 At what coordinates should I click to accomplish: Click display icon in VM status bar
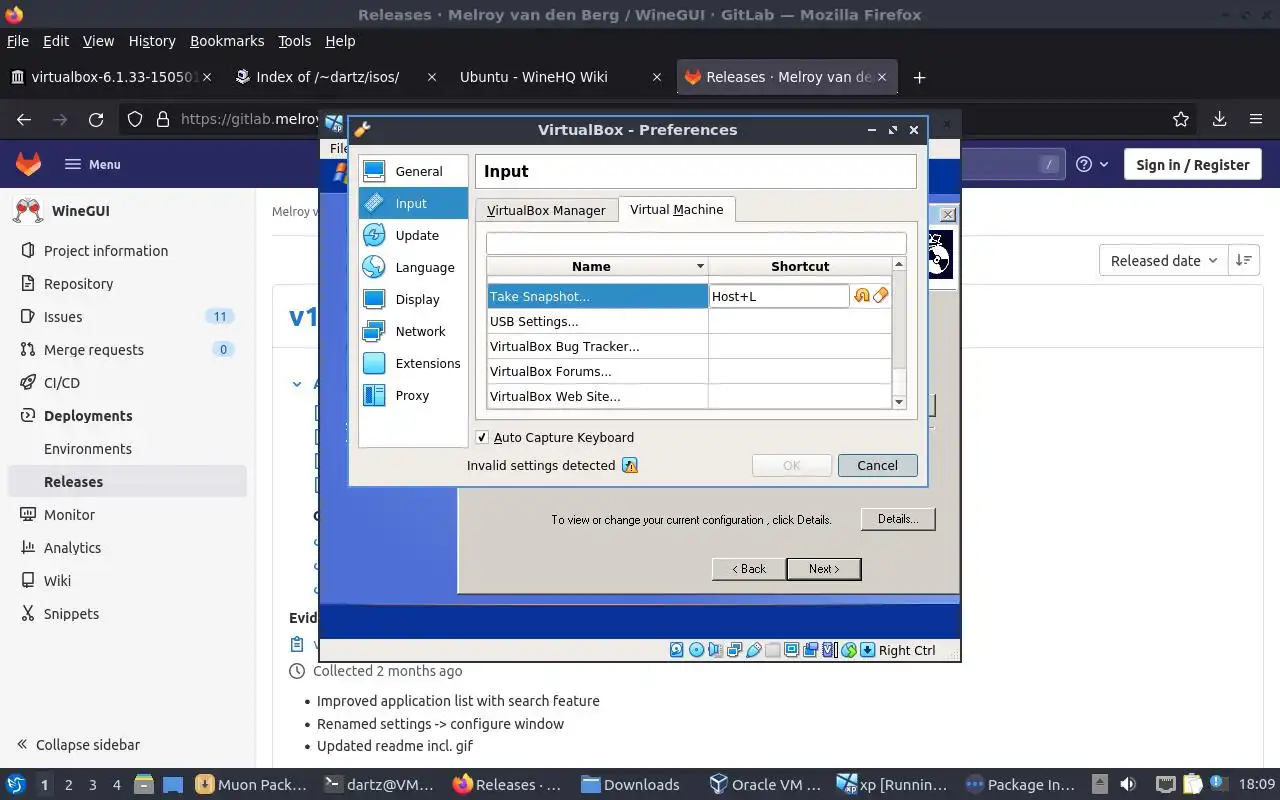tap(791, 650)
